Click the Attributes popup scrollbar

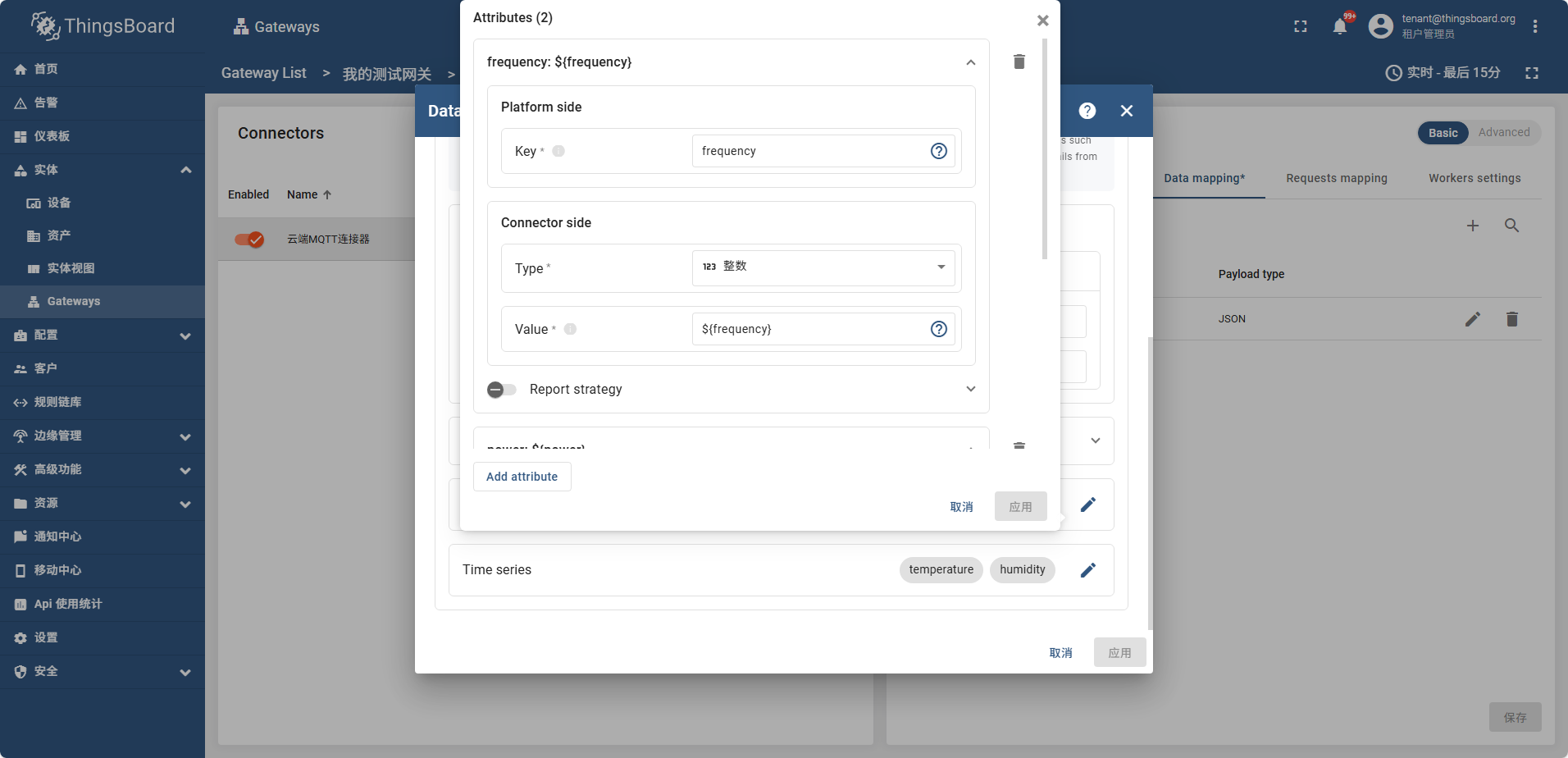point(1044,148)
